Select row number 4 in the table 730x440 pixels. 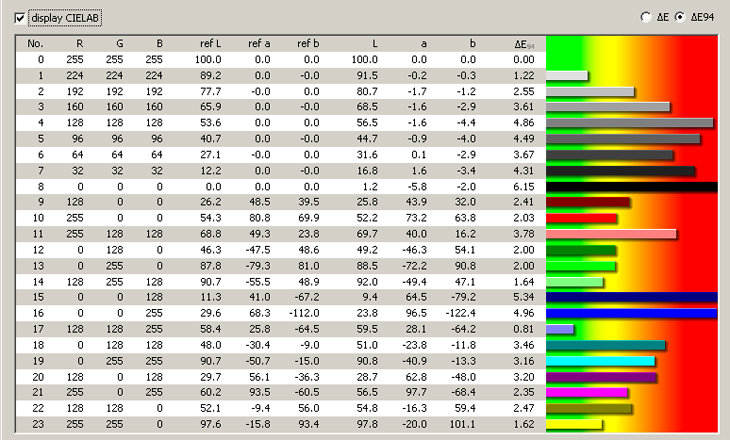tap(35, 123)
